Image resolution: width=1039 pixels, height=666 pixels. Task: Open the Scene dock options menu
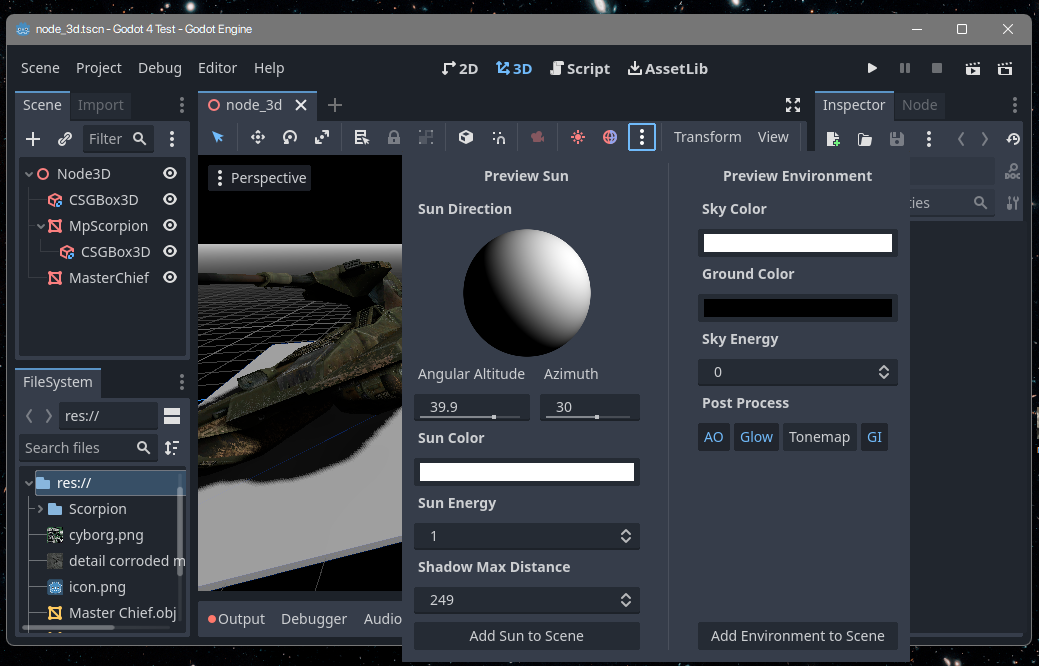(182, 105)
